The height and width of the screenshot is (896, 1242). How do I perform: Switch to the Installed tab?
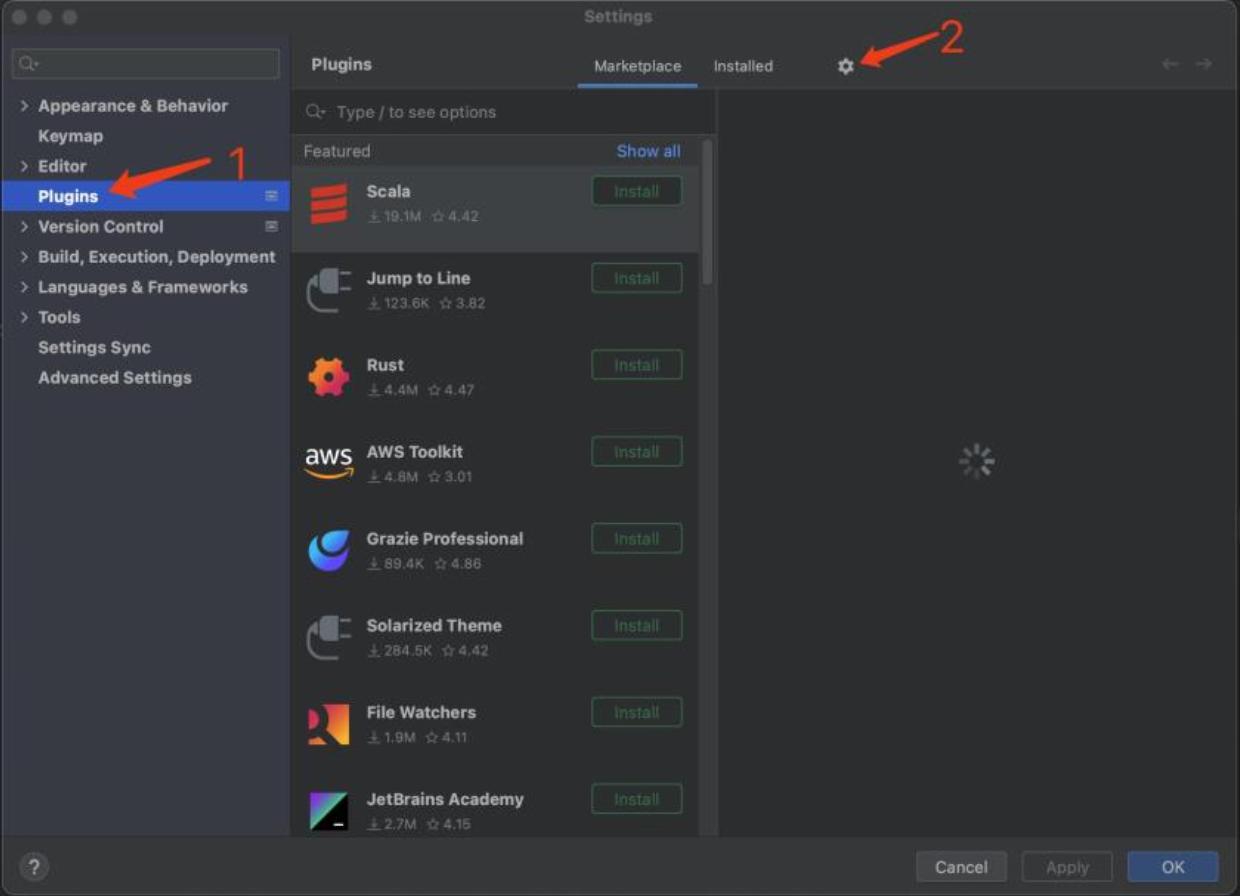[743, 66]
